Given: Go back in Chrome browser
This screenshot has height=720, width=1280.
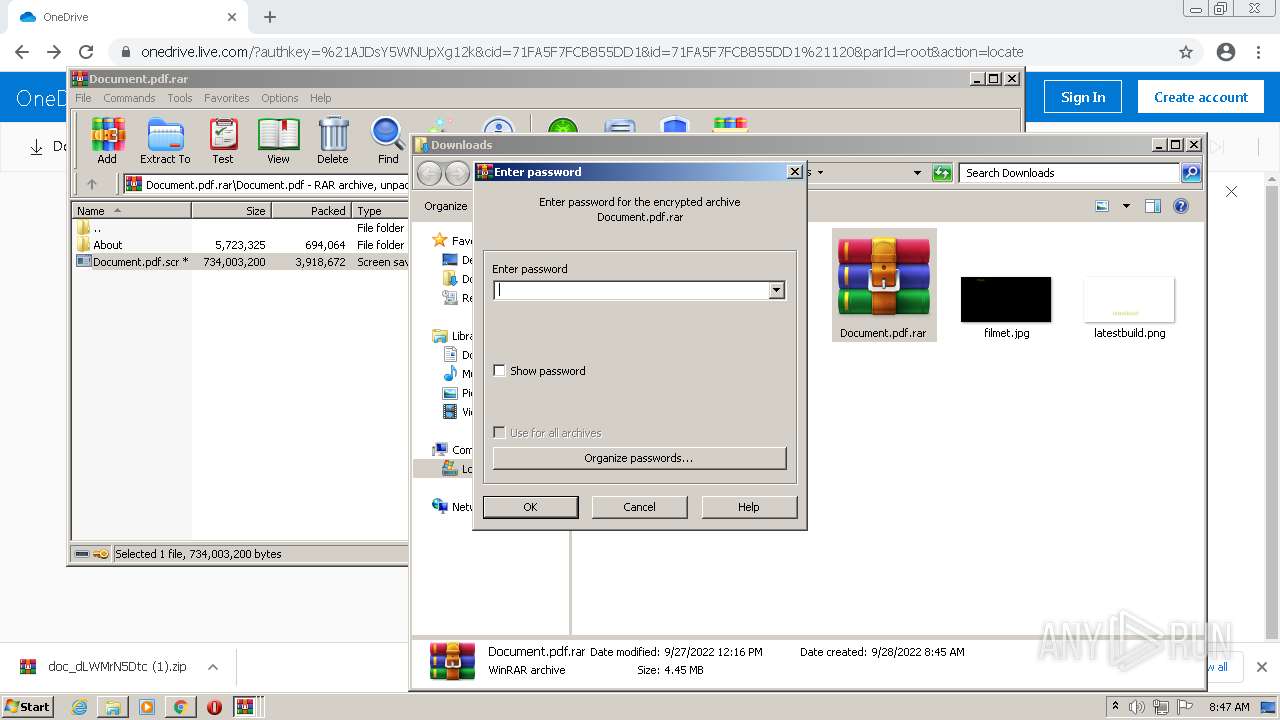Looking at the screenshot, I should (22, 52).
